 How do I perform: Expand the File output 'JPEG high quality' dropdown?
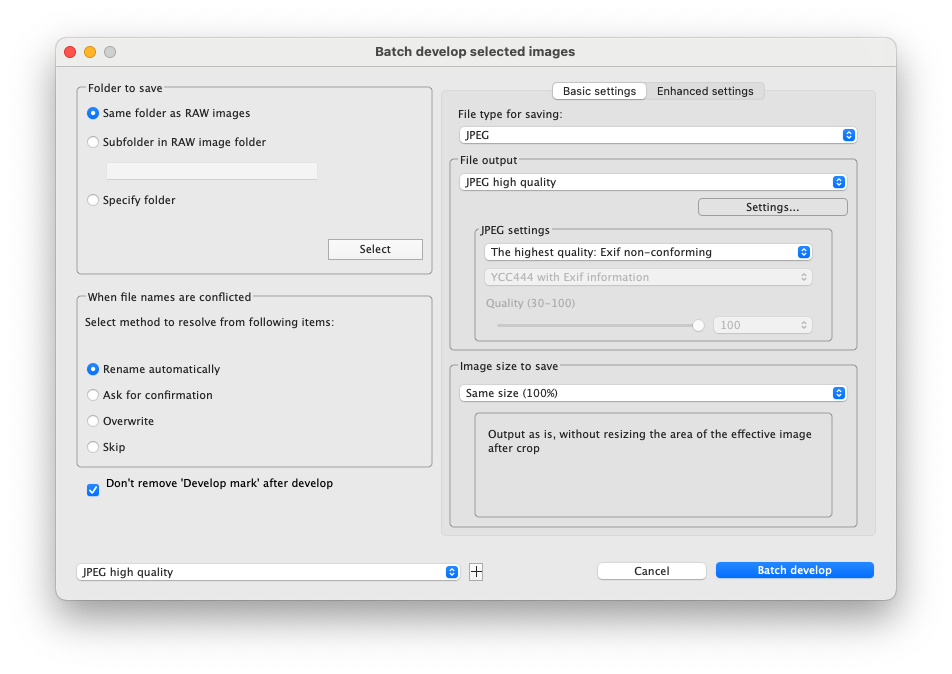[x=652, y=182]
